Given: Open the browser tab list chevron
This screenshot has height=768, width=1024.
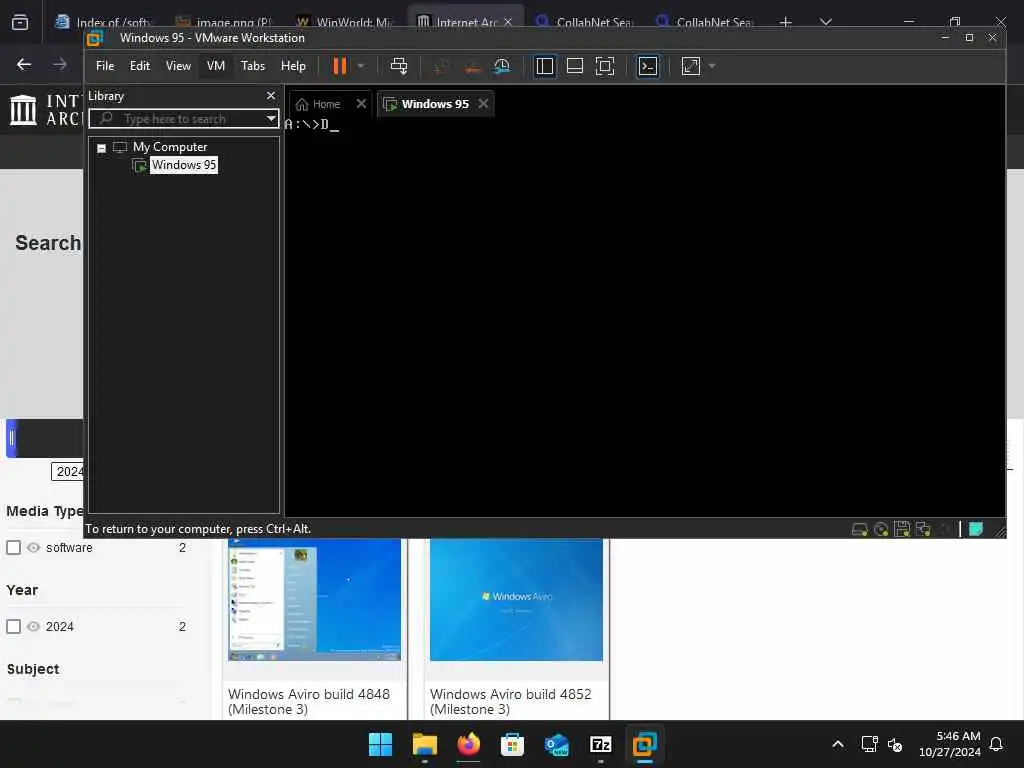Looking at the screenshot, I should (825, 22).
